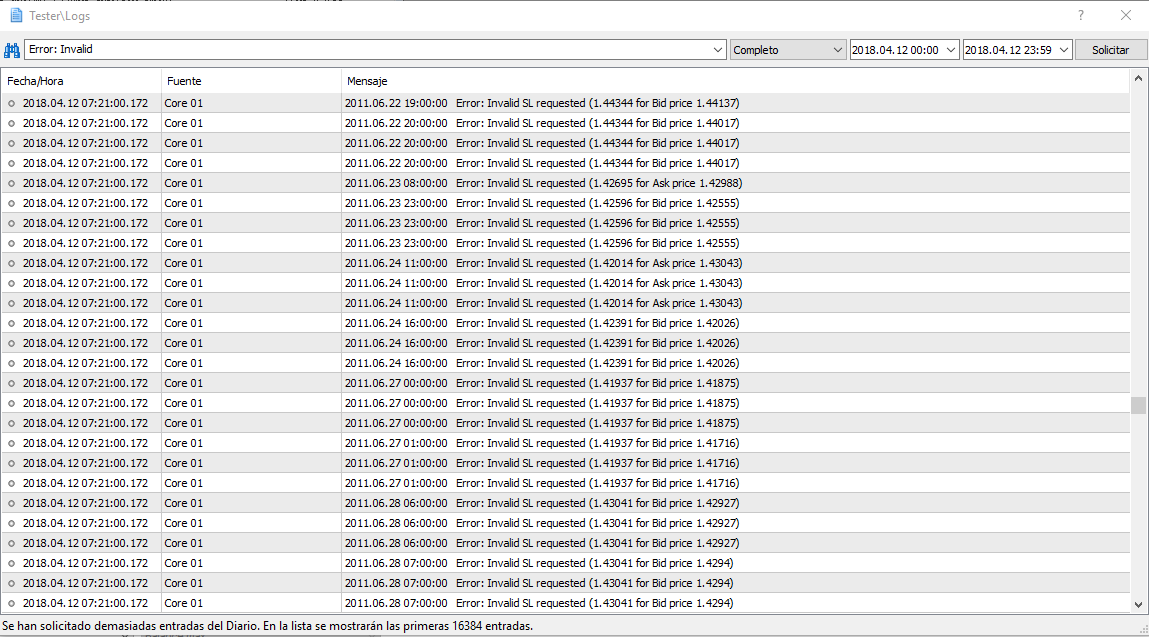Sort by the Fuente column header
The height and width of the screenshot is (637, 1149).
click(x=251, y=81)
